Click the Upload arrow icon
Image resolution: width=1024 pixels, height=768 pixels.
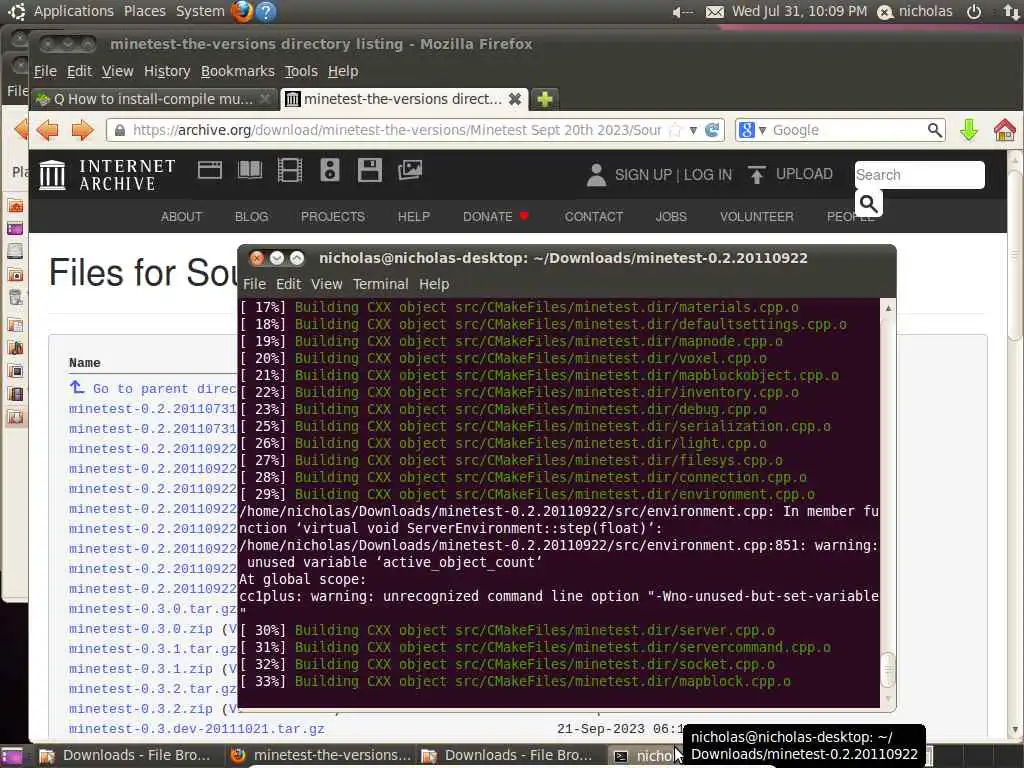[x=756, y=175]
